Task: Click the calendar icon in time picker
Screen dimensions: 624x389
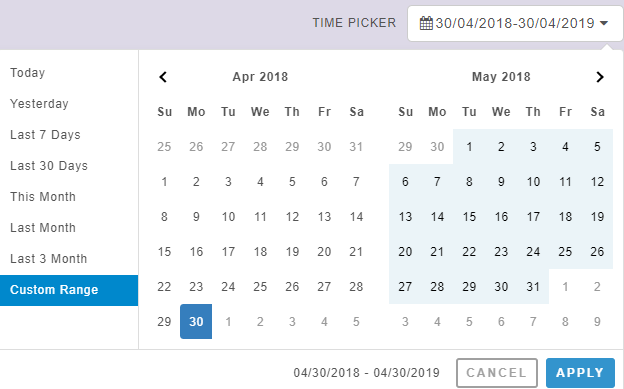Action: coord(426,23)
